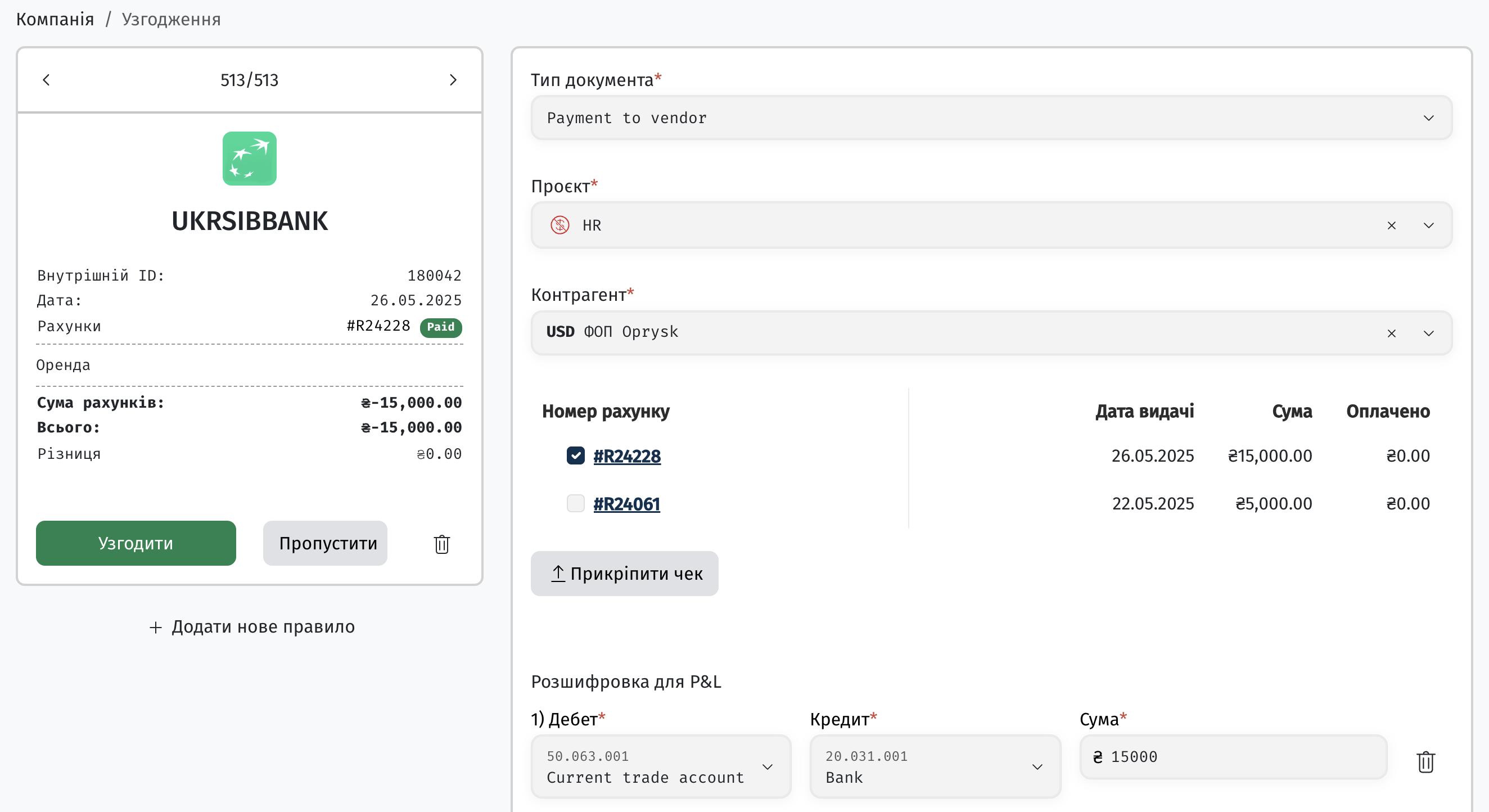Viewport: 1489px width, 812px height.
Task: Click plus icon beside Додати нове правило
Action: [156, 628]
